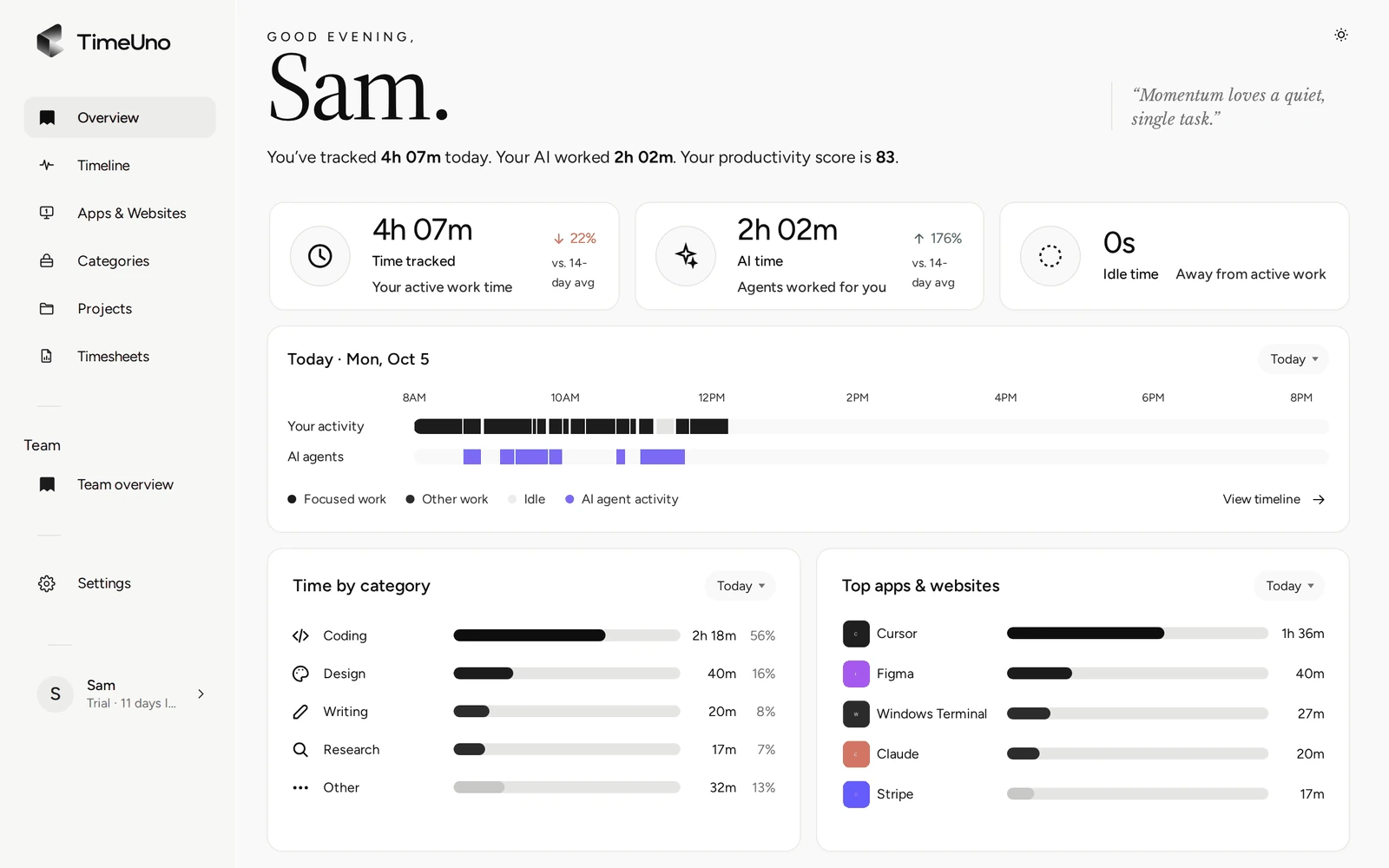The image size is (1389, 868).
Task: Click the AI agents timeline bar
Action: pos(872,457)
